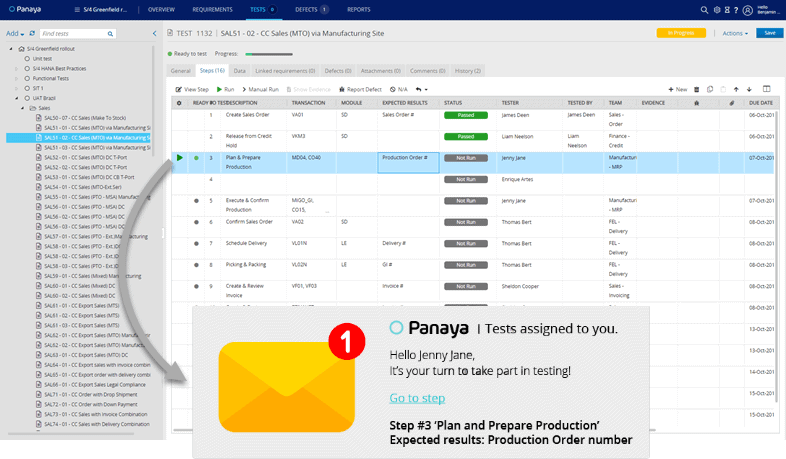Go to the REQUIREMENTS tab

tap(213, 10)
